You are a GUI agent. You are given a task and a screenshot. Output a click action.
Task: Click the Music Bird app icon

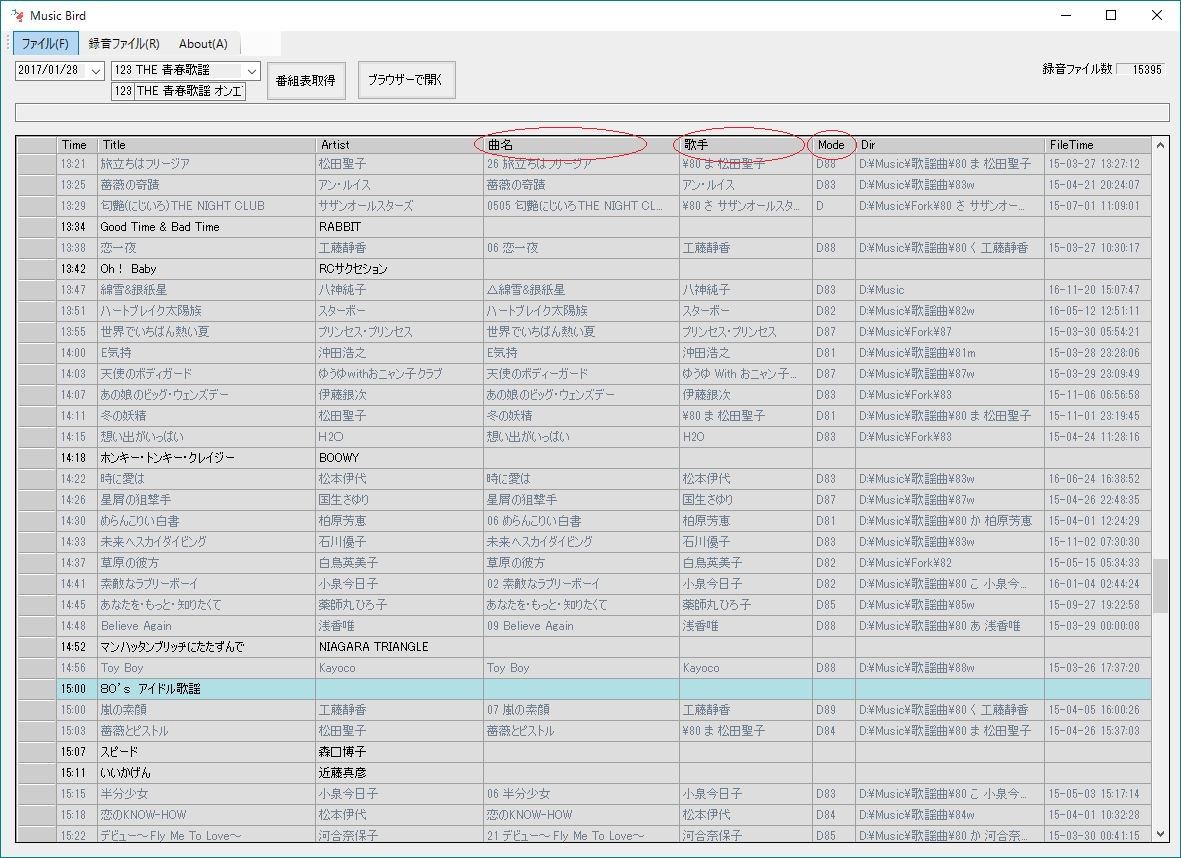pyautogui.click(x=17, y=15)
